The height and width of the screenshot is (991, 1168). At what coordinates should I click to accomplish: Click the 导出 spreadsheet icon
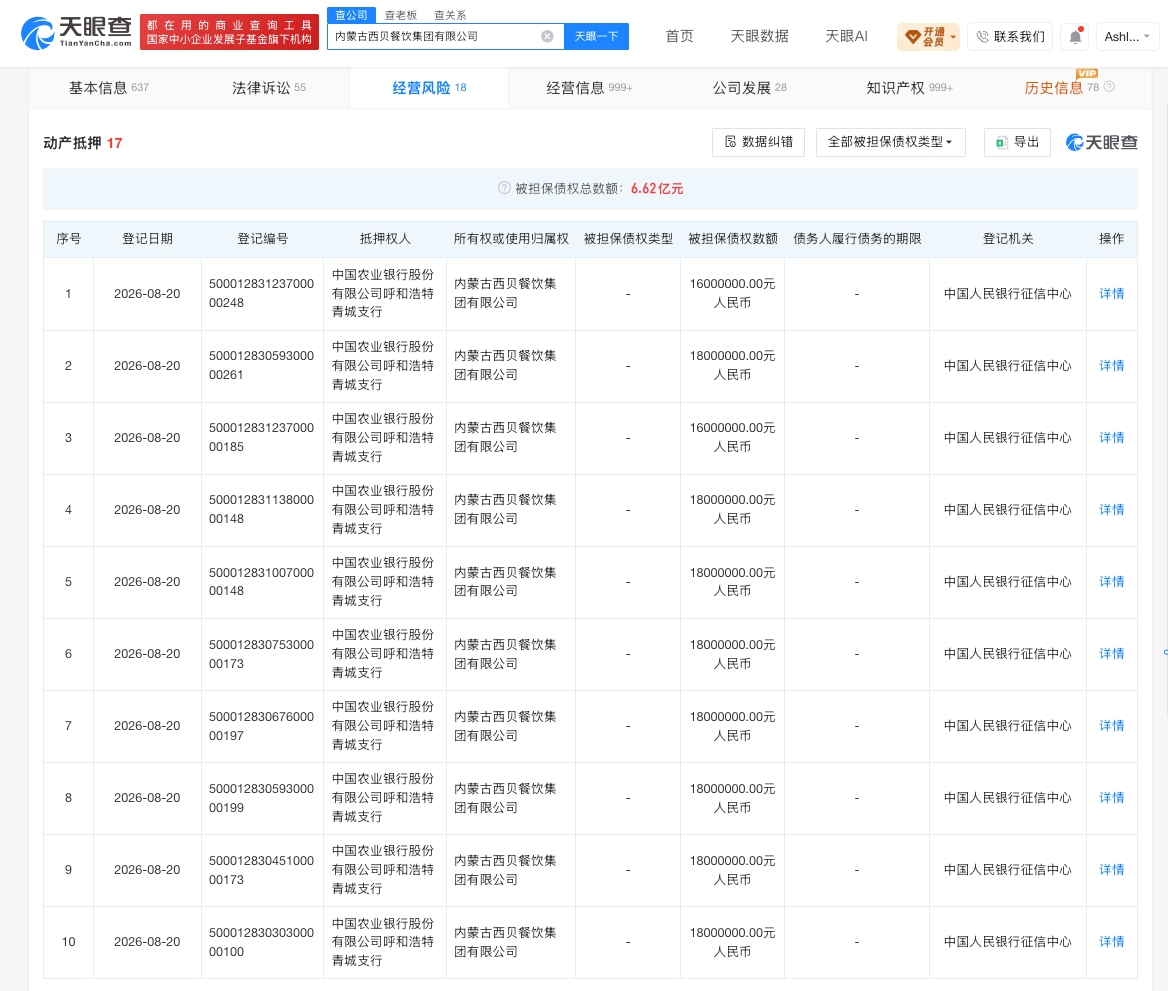pyautogui.click(x=1002, y=142)
